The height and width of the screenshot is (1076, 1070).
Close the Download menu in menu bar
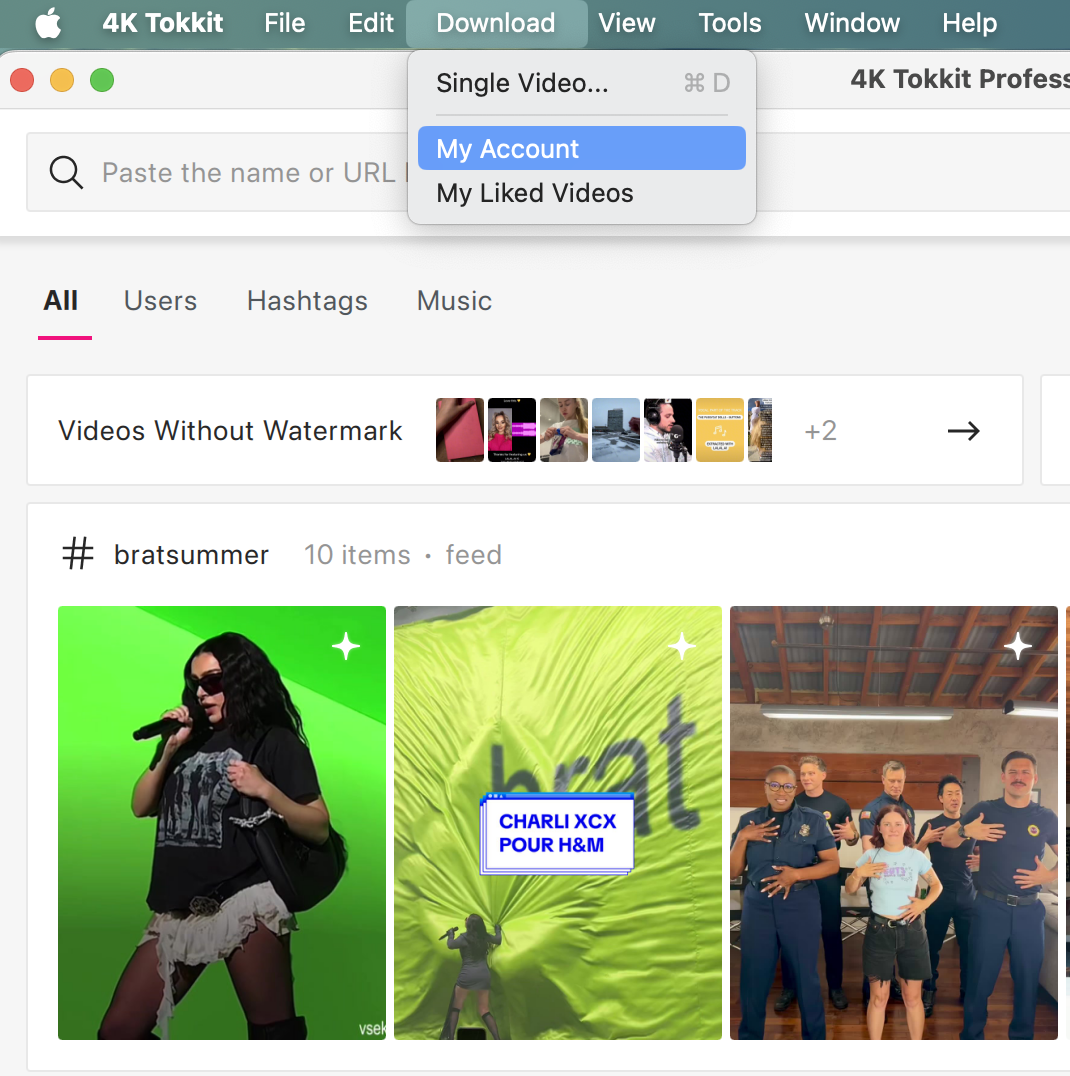pos(496,23)
